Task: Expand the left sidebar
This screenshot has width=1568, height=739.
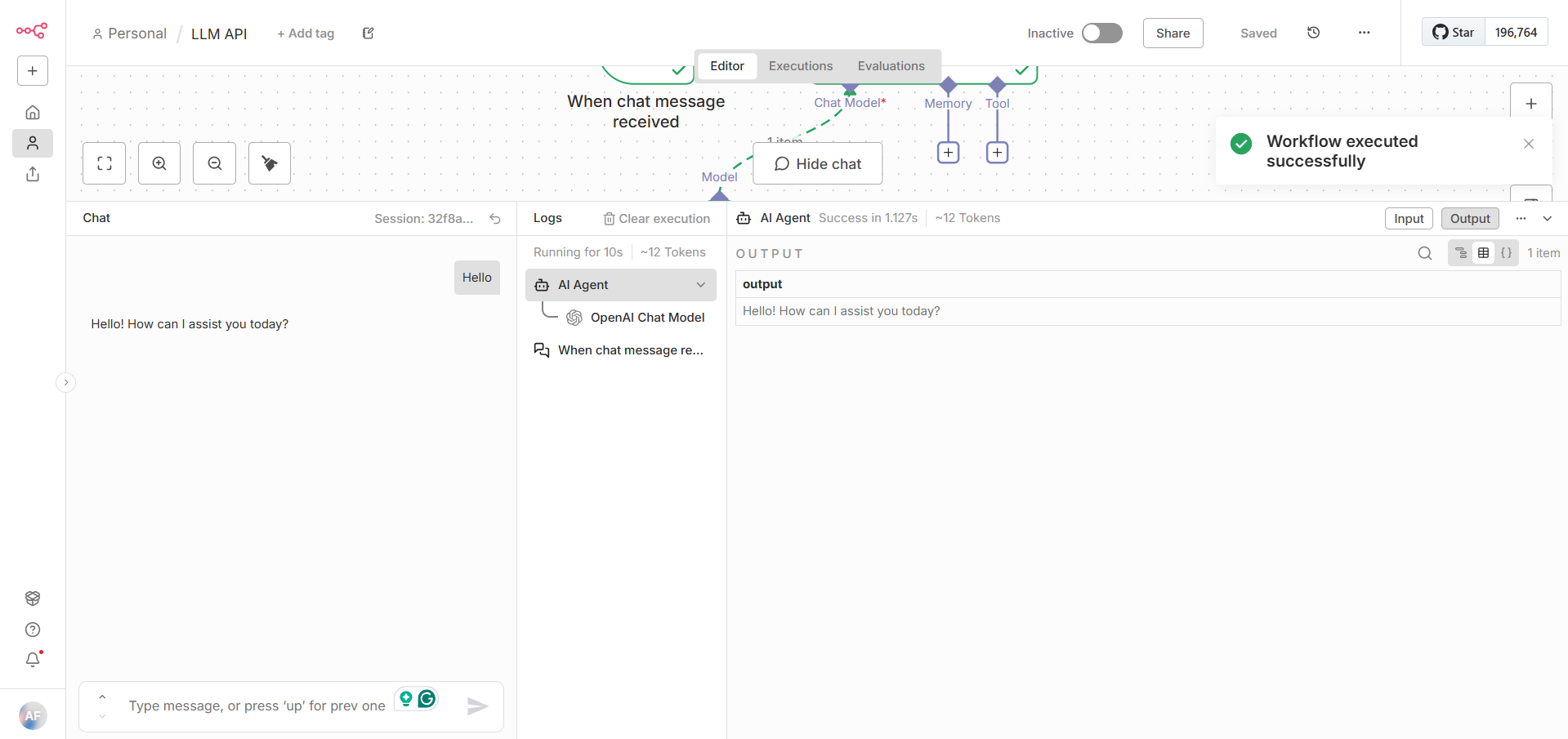Action: (x=66, y=382)
